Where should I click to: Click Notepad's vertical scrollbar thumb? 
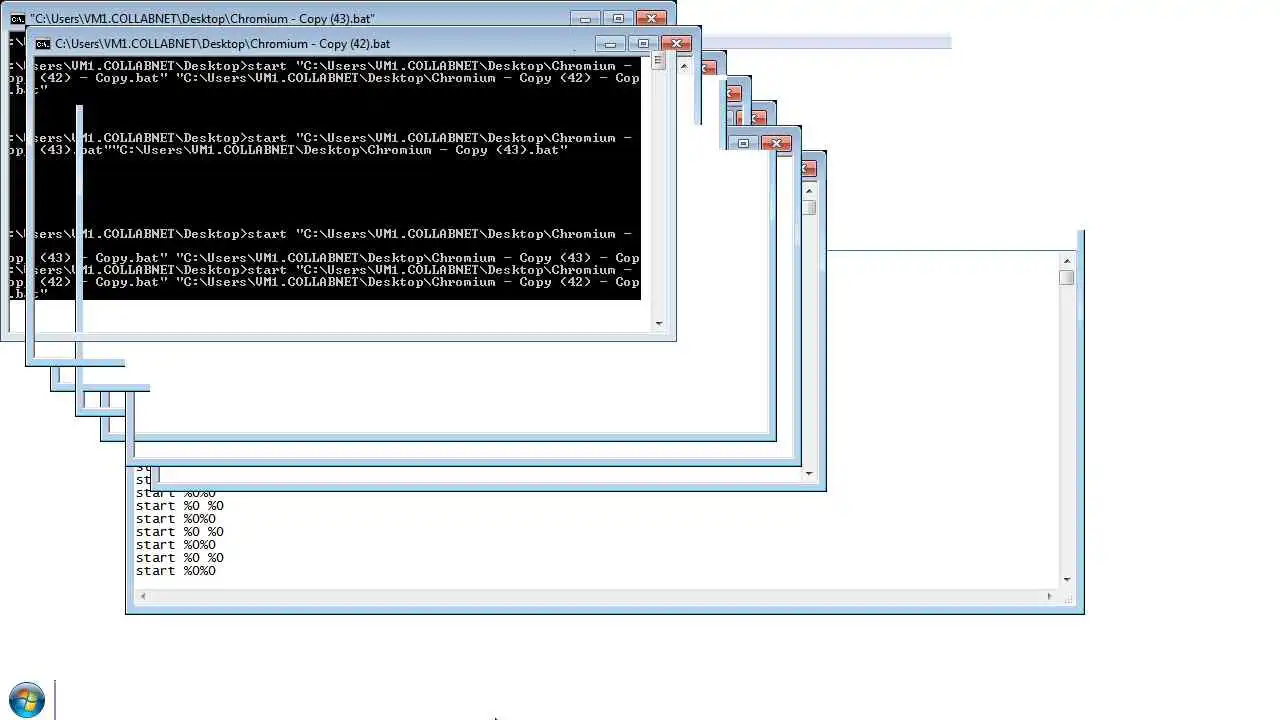1067,278
